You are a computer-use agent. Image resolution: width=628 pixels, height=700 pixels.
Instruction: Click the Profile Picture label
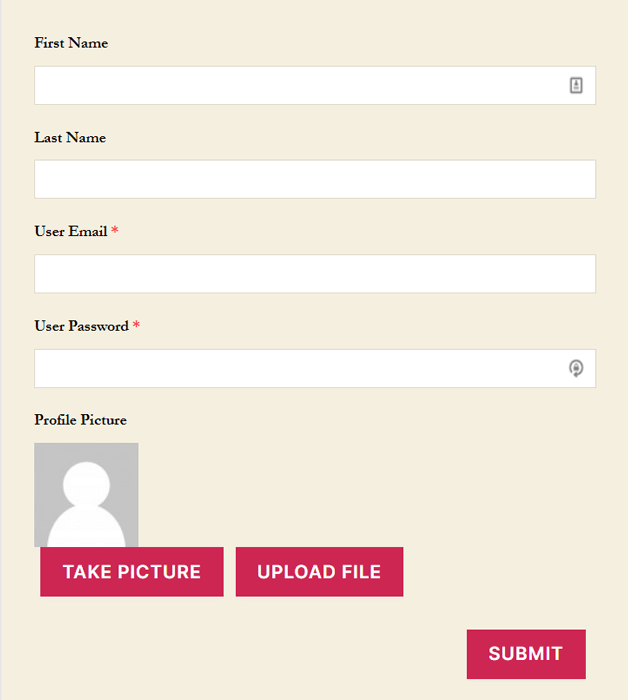(80, 420)
